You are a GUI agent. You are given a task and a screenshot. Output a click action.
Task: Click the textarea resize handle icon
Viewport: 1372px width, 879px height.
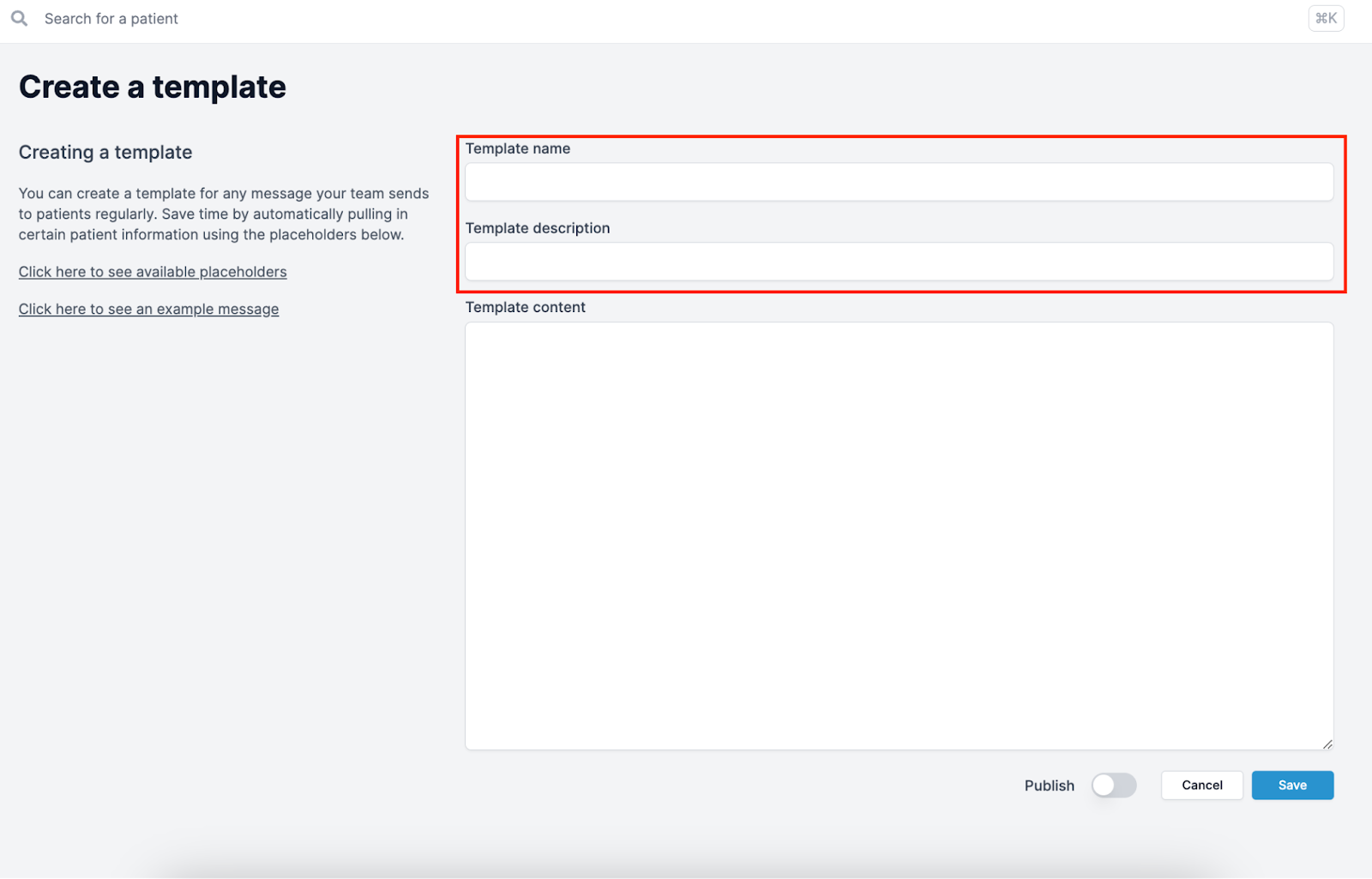1327,743
